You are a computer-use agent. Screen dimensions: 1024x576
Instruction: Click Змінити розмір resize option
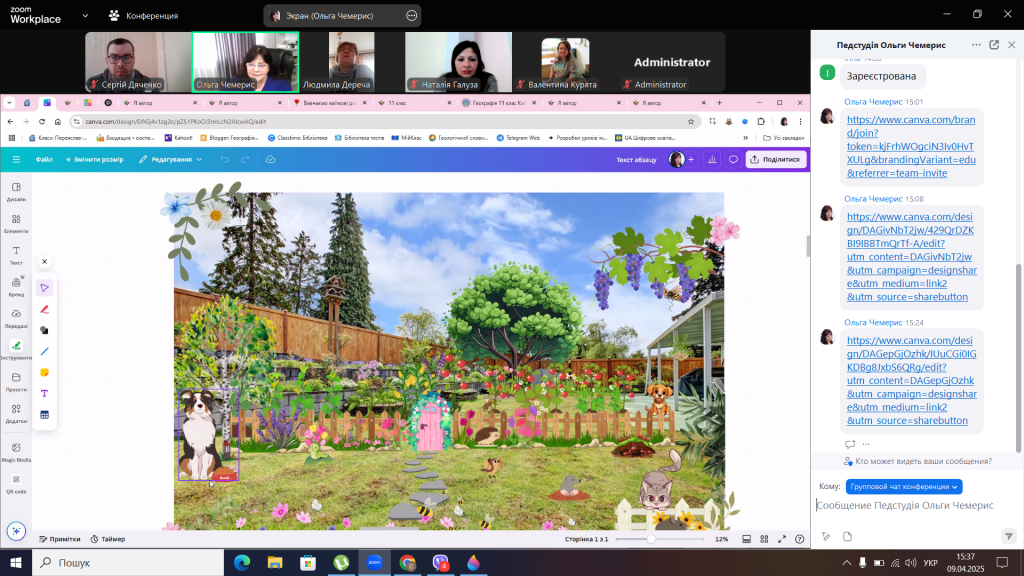(x=95, y=159)
